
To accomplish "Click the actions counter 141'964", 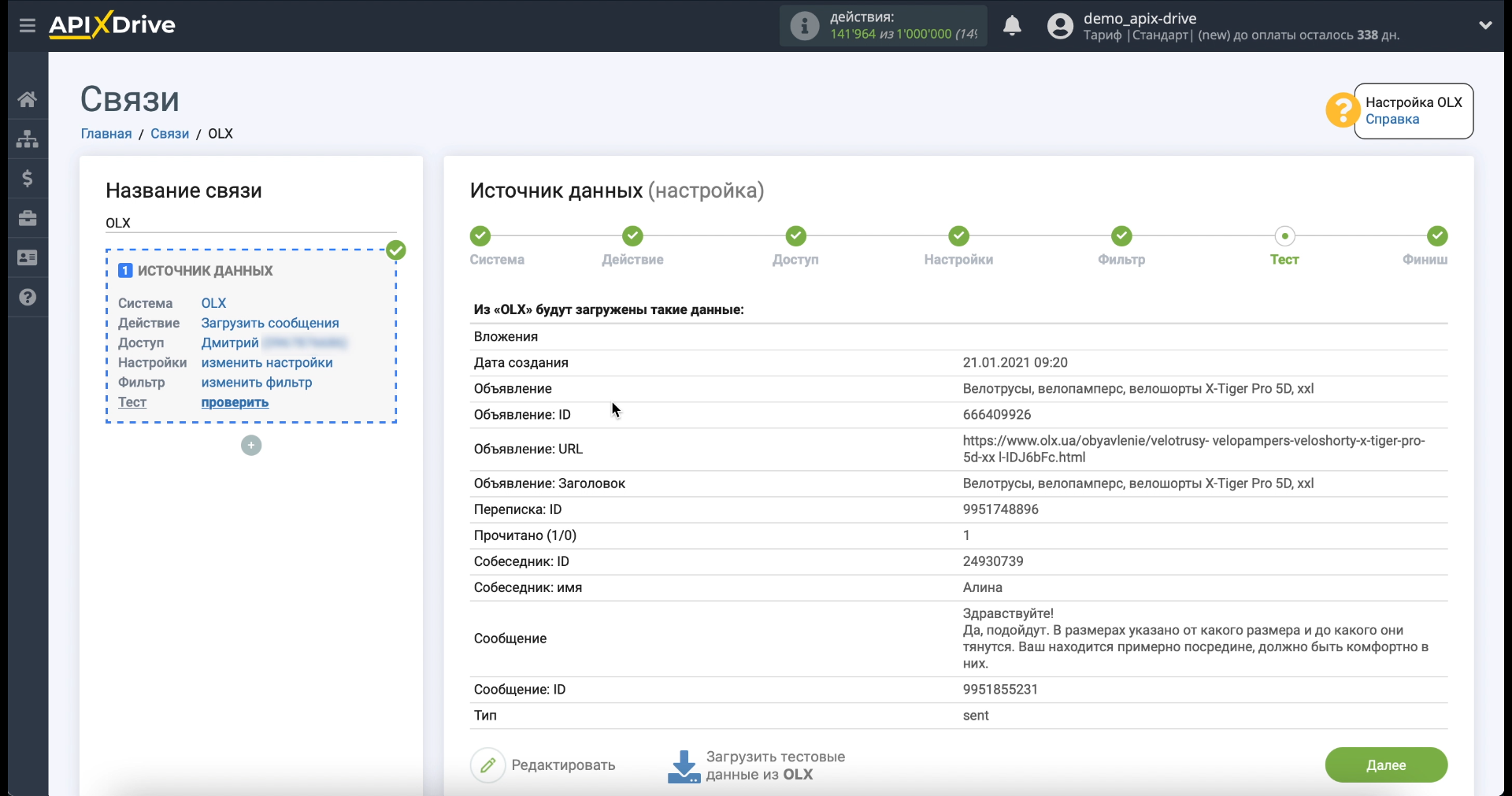I will coord(853,35).
